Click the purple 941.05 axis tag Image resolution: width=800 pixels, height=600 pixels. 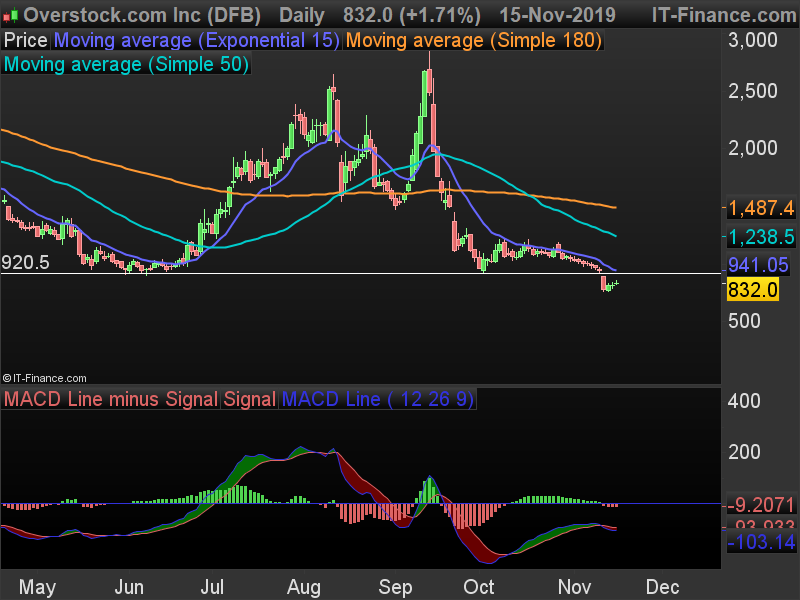[758, 265]
